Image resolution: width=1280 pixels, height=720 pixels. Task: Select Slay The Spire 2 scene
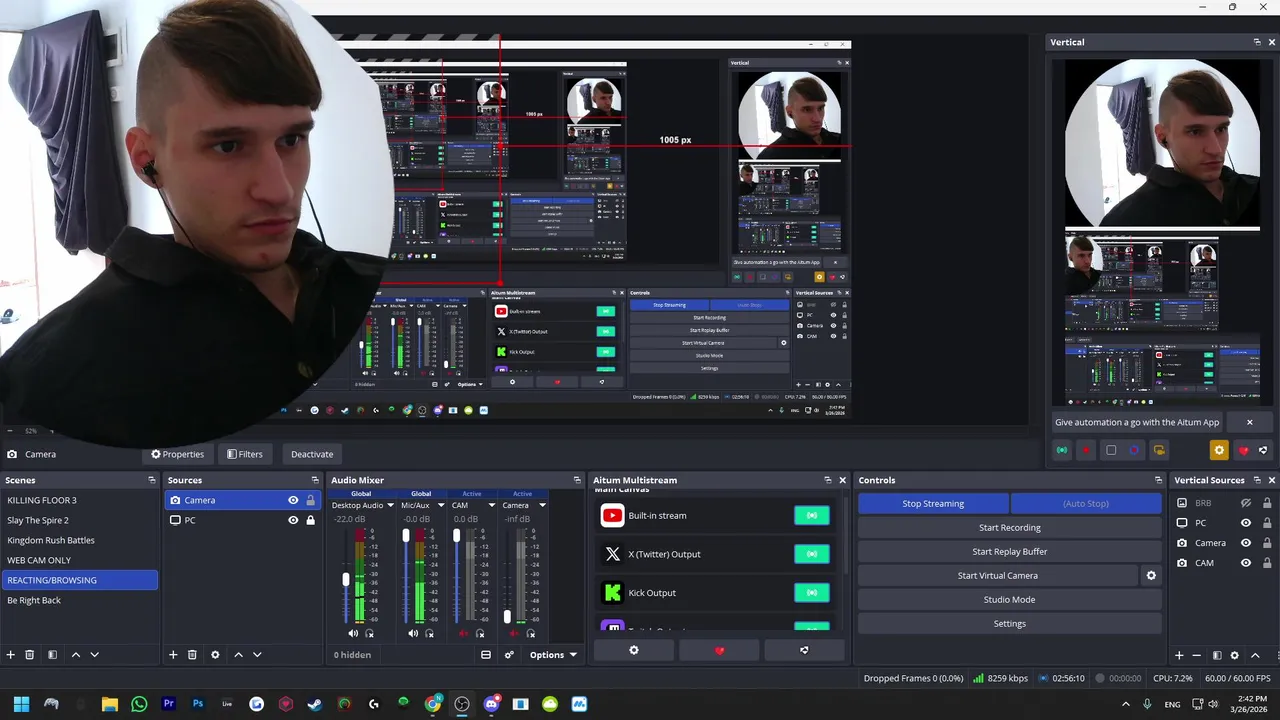pos(80,520)
